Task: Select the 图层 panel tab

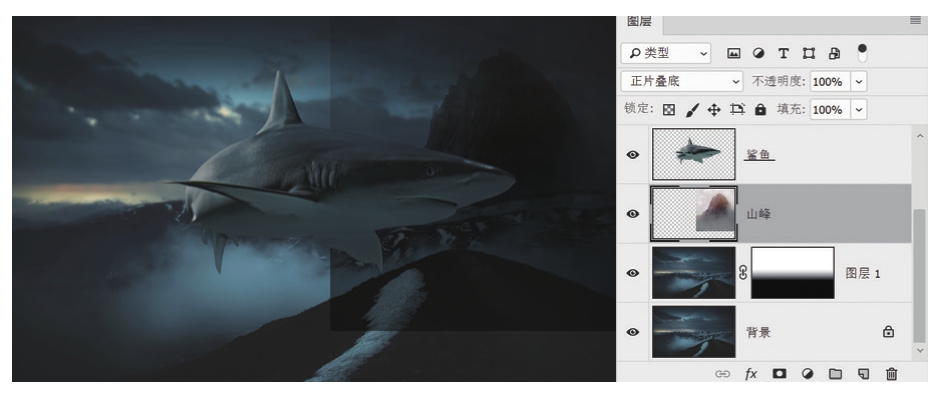Action: 639,21
